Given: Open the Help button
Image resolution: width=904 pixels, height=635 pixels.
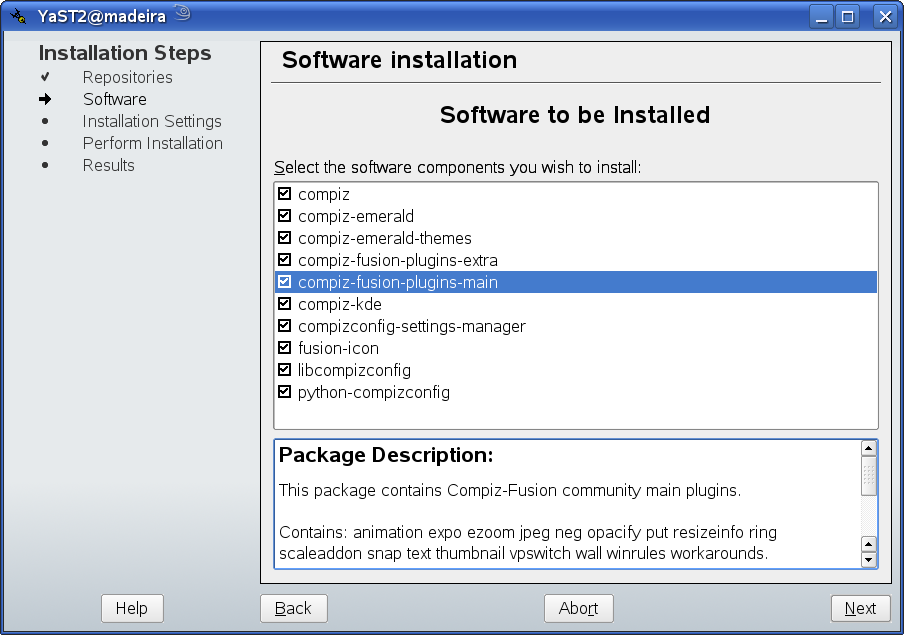Looking at the screenshot, I should (x=132, y=608).
